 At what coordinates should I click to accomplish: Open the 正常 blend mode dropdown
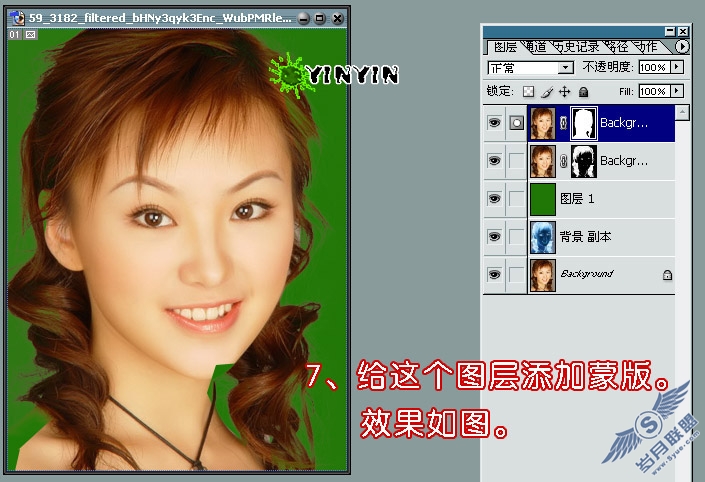coord(531,68)
